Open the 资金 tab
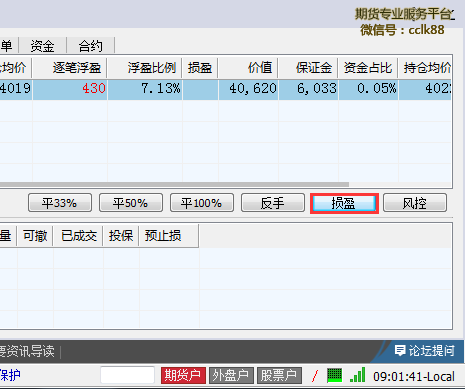 click(43, 46)
